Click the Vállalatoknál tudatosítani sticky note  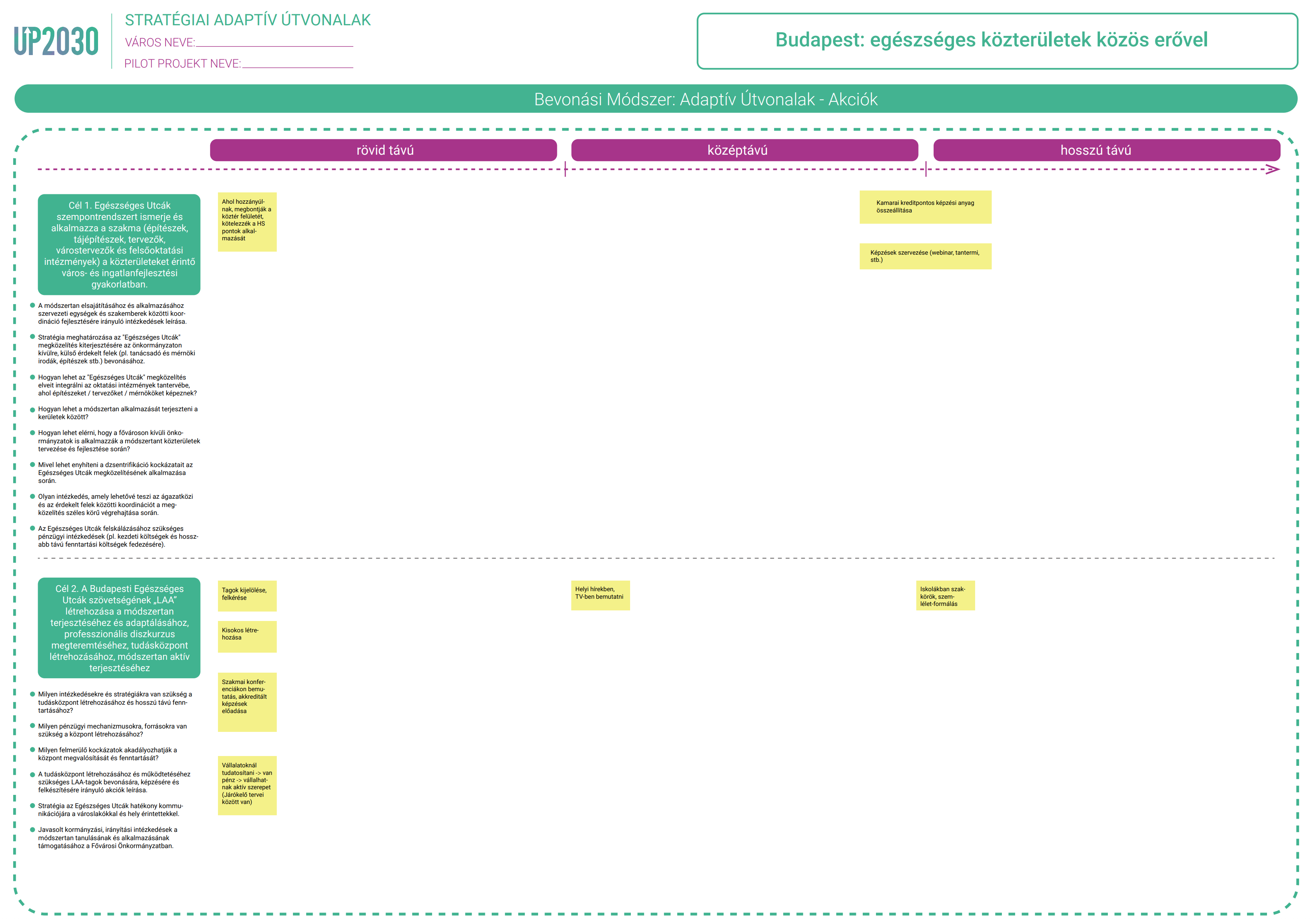point(247,785)
